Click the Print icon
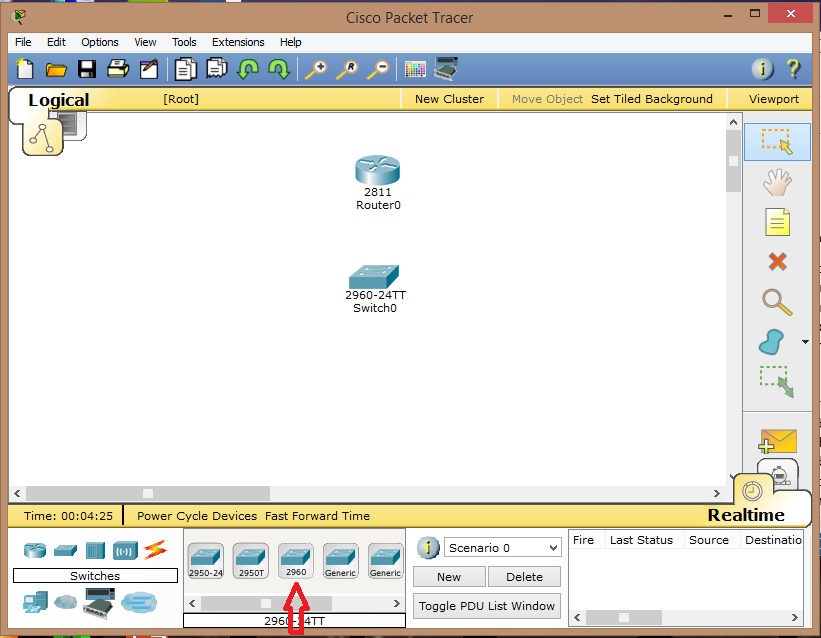This screenshot has width=821, height=638. 118,69
